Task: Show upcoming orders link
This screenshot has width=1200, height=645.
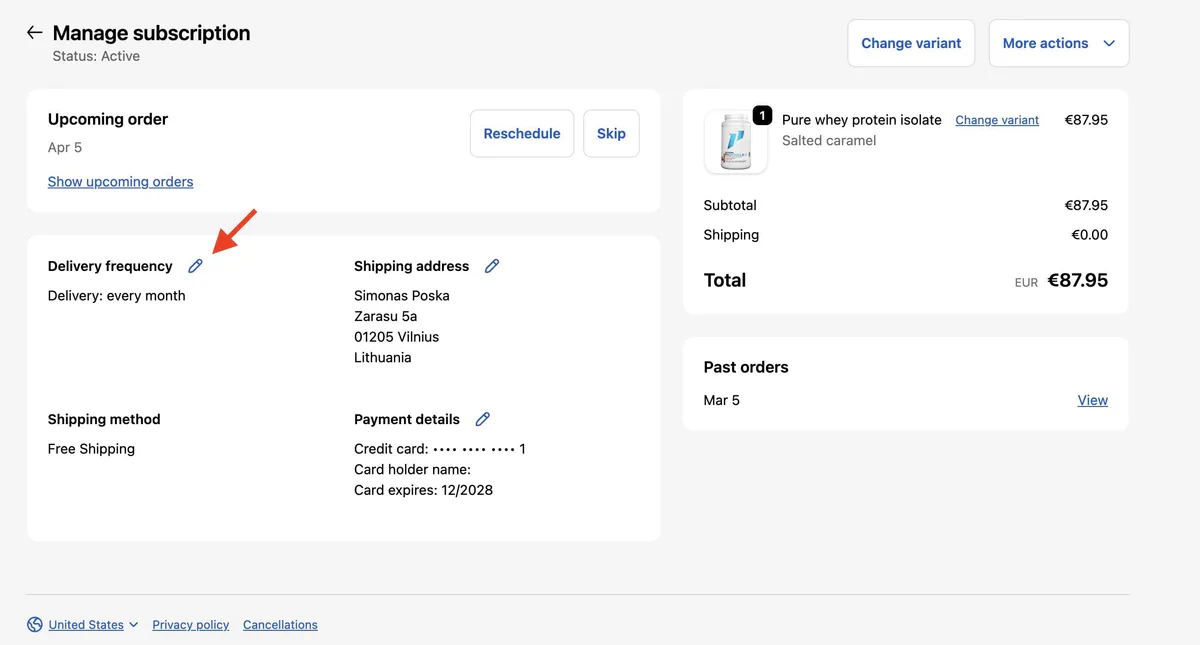Action: tap(120, 182)
